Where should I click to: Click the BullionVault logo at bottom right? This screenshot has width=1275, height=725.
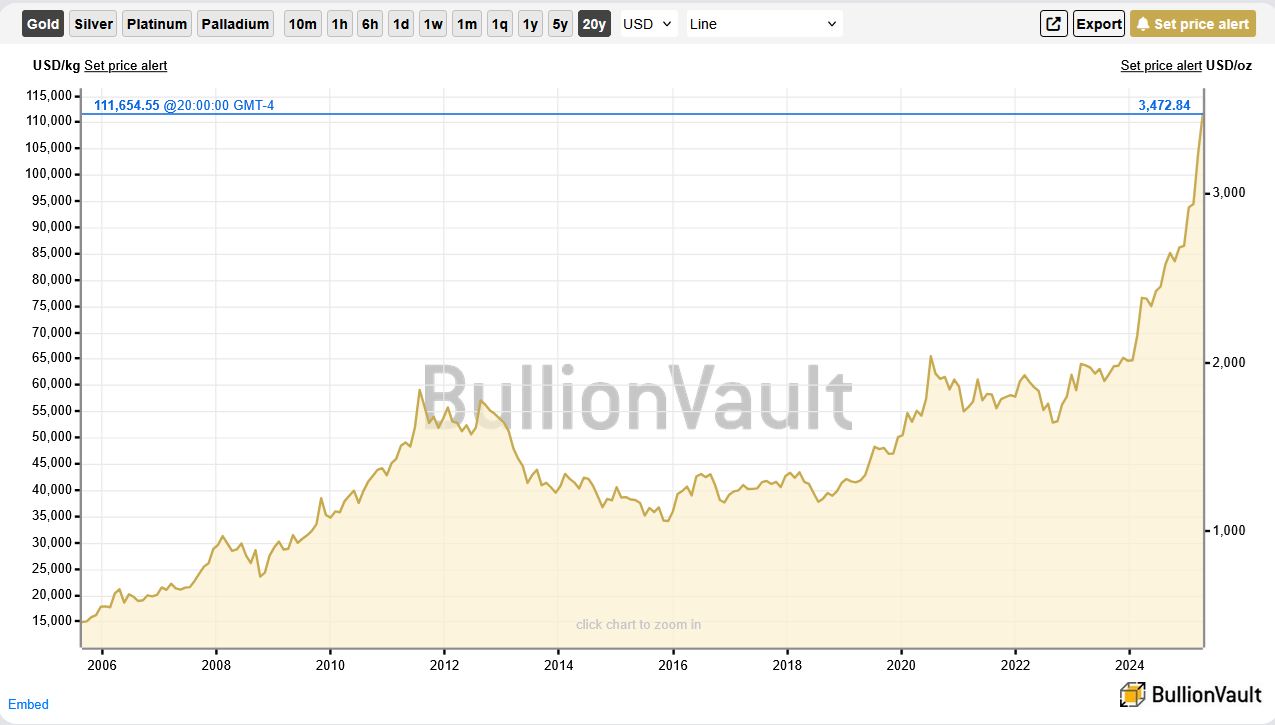coord(1190,694)
